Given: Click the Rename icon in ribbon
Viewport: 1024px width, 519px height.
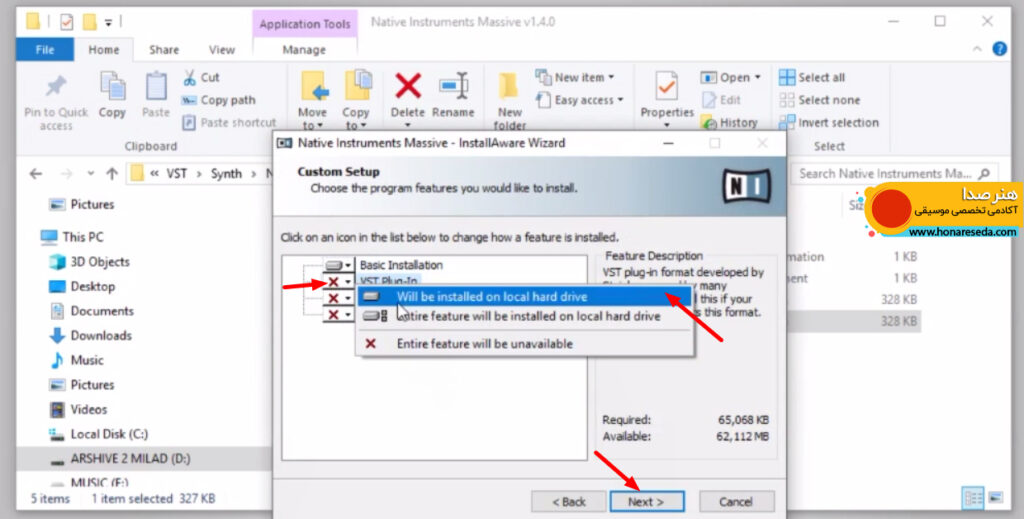Looking at the screenshot, I should (453, 87).
